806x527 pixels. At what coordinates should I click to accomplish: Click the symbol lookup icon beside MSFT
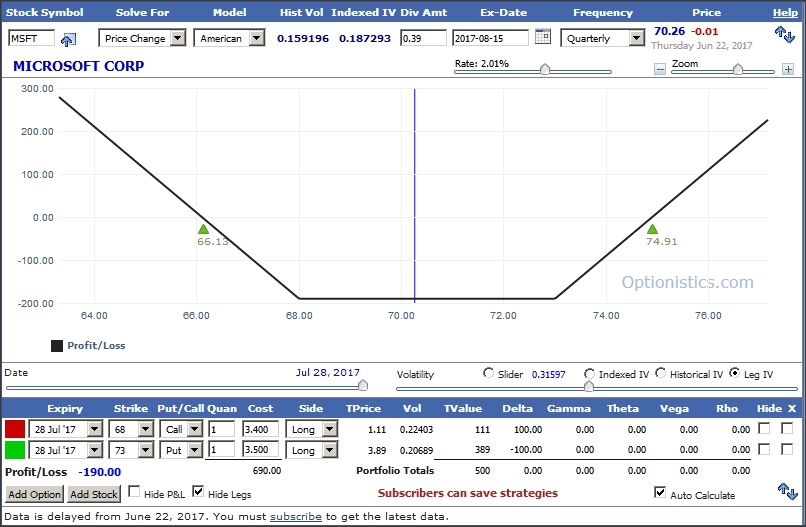[68, 39]
